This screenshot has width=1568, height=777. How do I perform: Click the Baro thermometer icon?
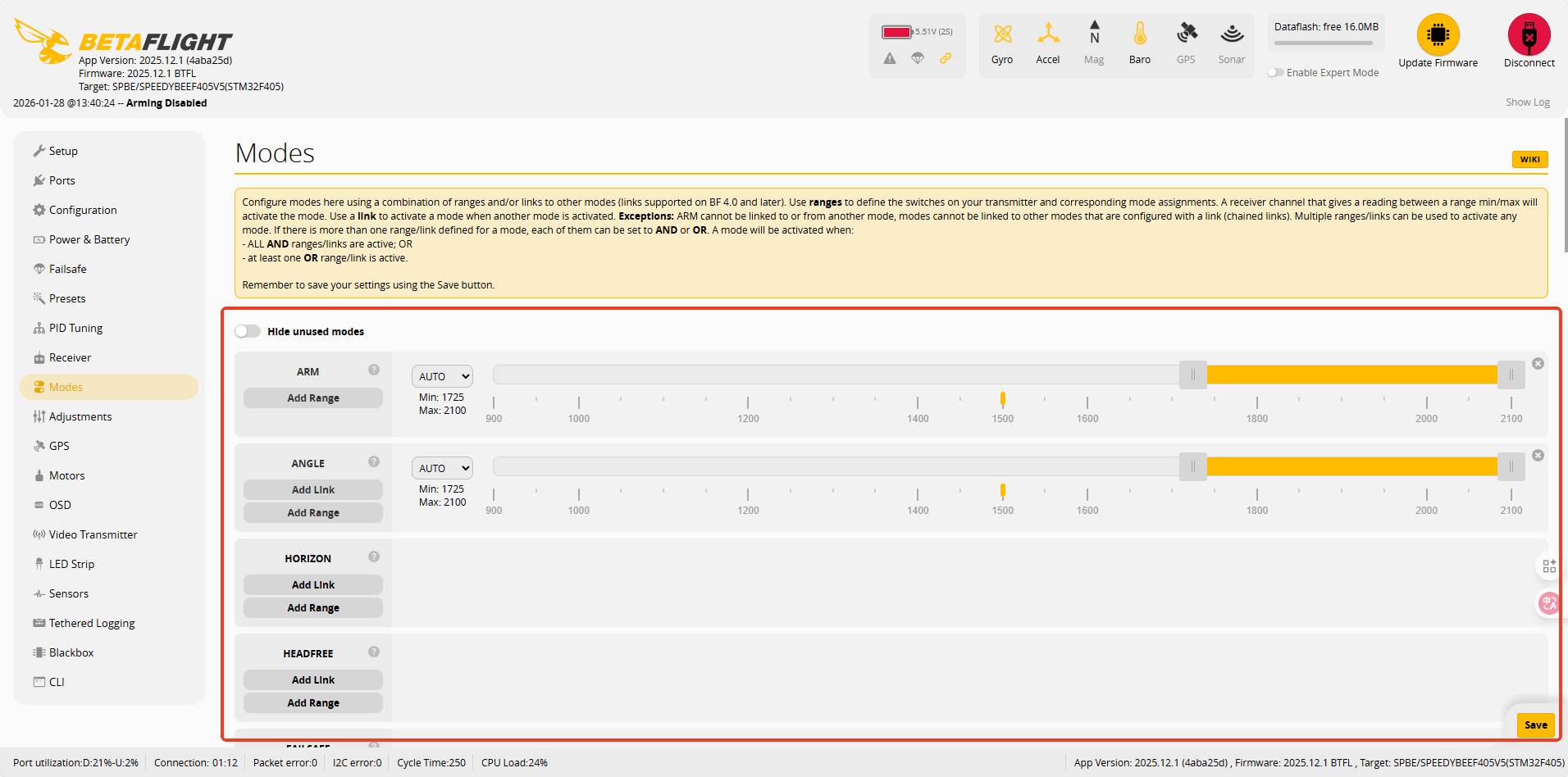(1139, 34)
